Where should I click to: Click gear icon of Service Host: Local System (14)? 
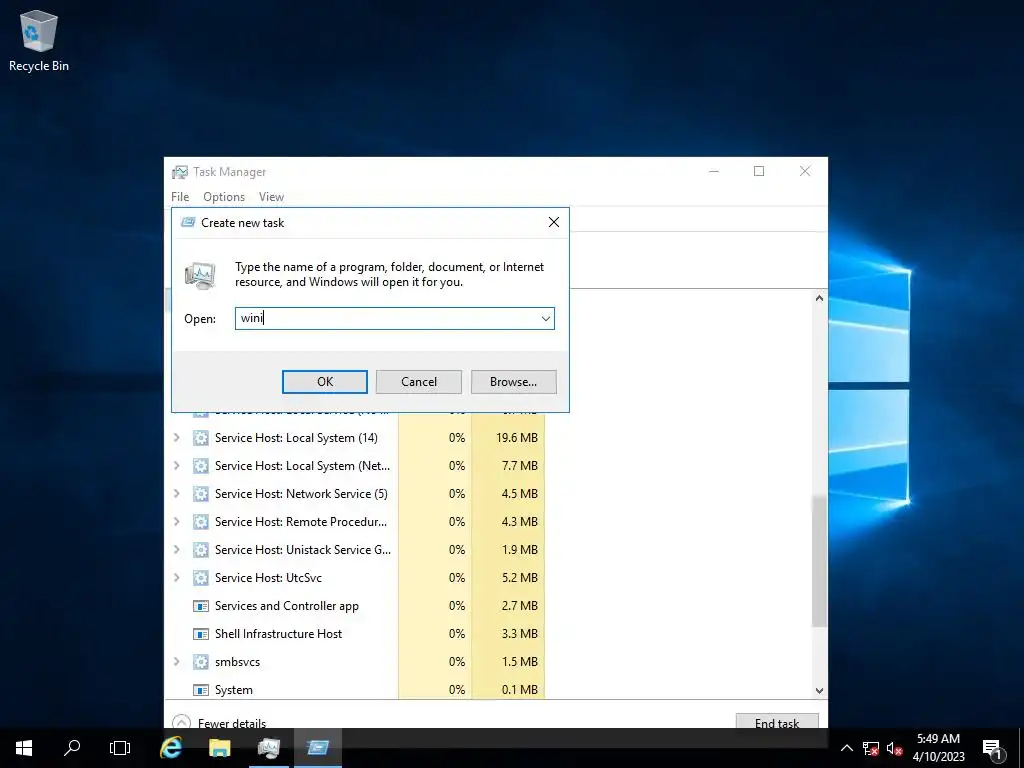(200, 438)
